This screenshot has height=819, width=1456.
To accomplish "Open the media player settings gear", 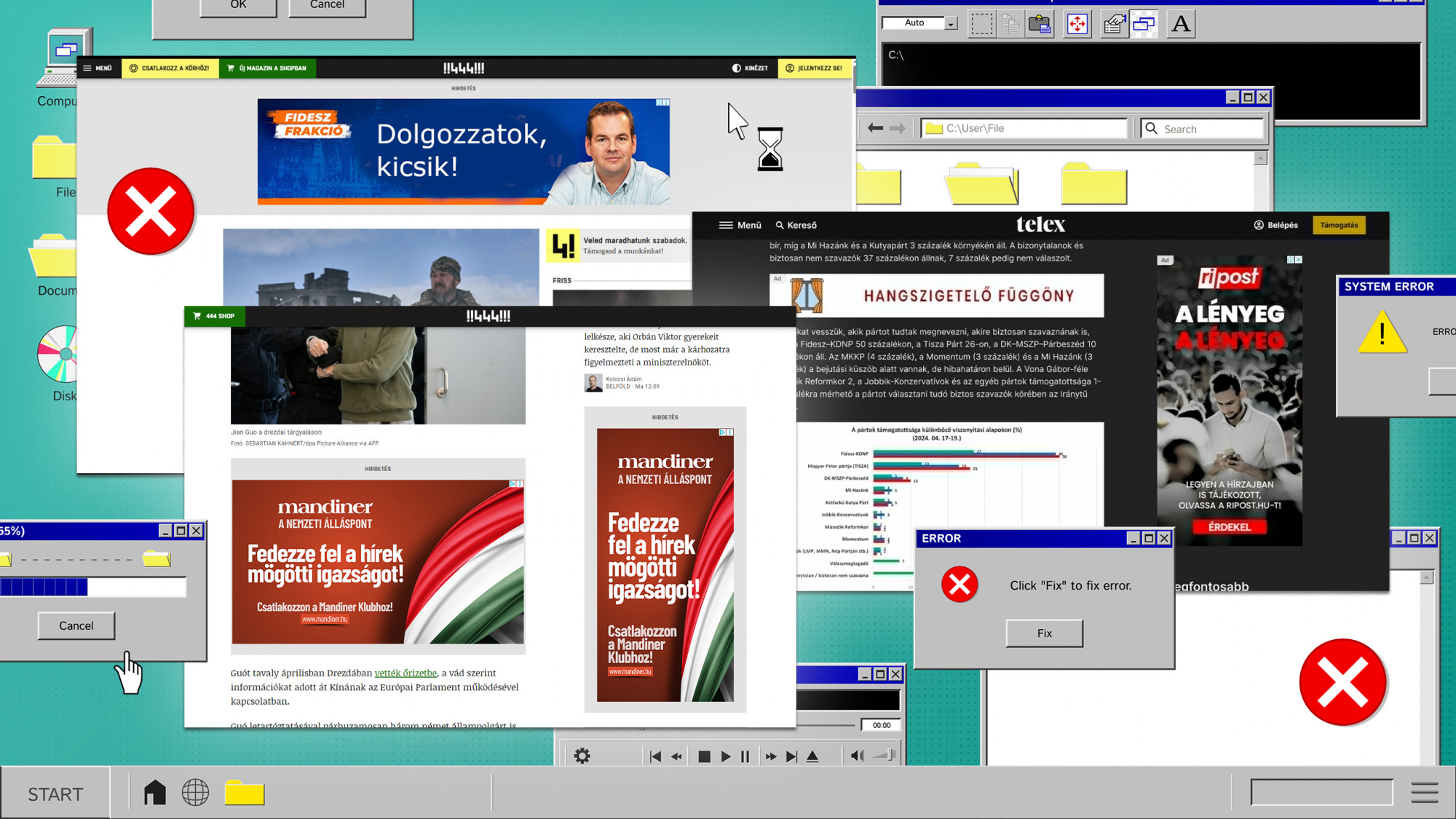I will [x=582, y=756].
